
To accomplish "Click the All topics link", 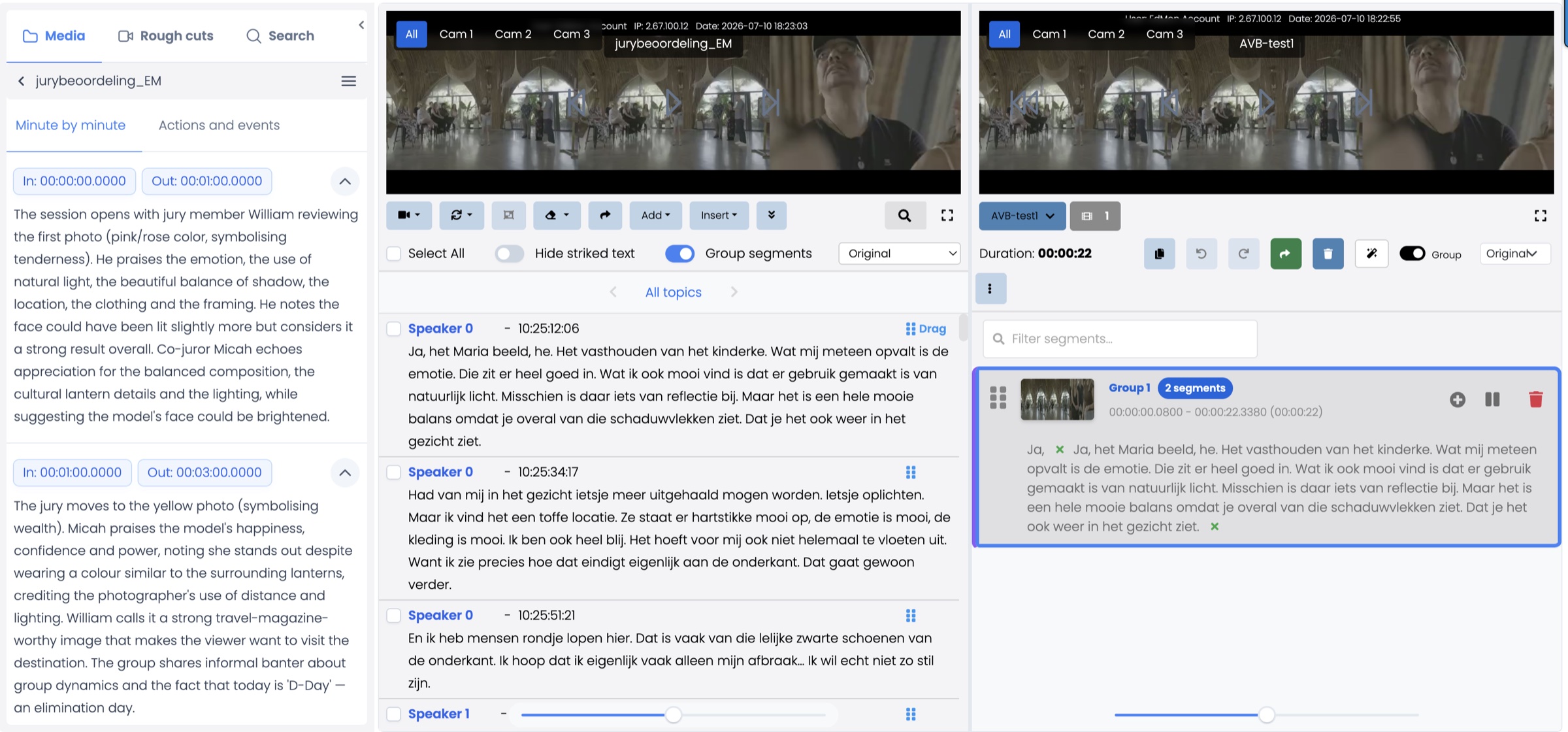I will (x=673, y=292).
